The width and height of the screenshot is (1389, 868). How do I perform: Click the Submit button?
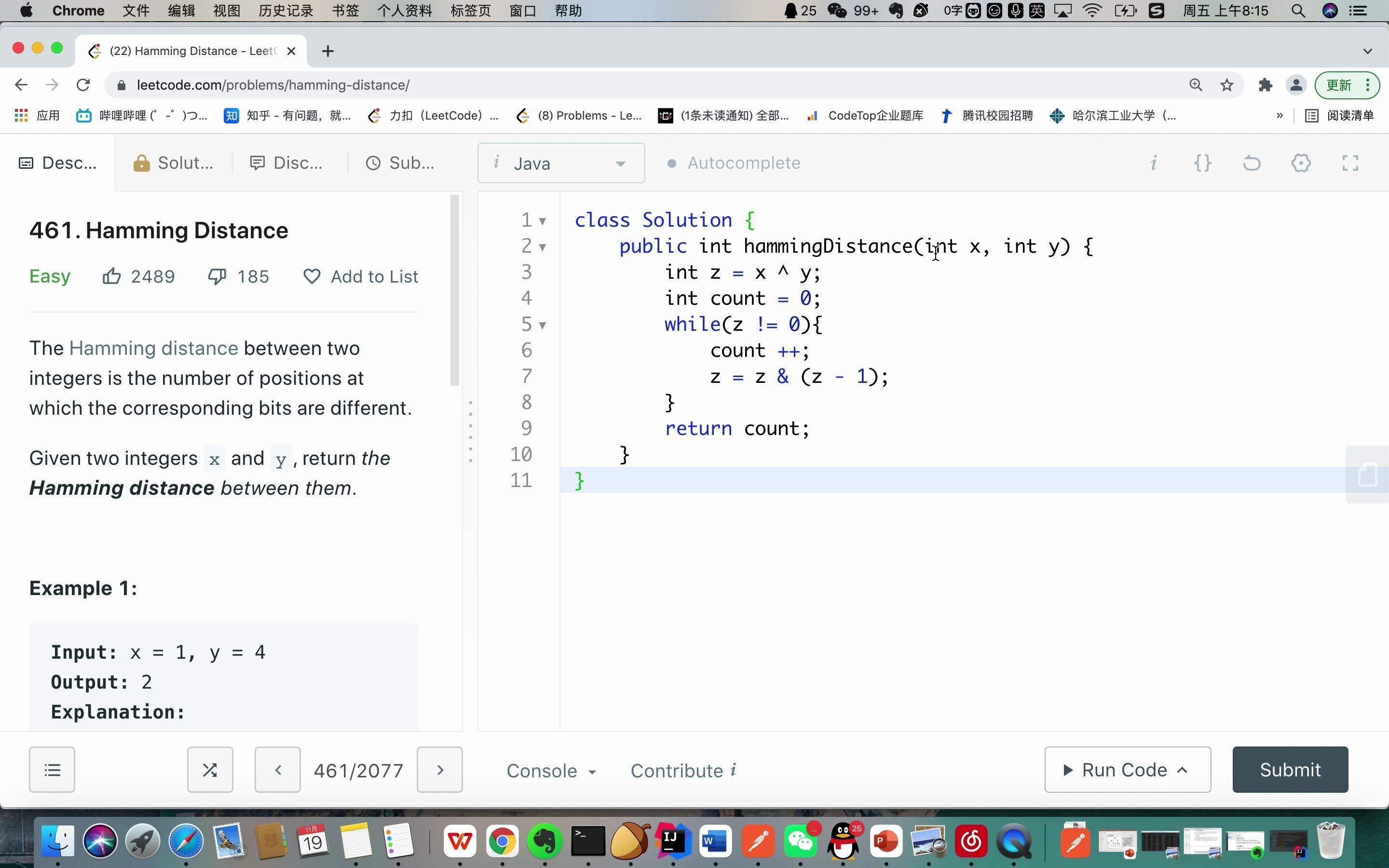coord(1290,770)
